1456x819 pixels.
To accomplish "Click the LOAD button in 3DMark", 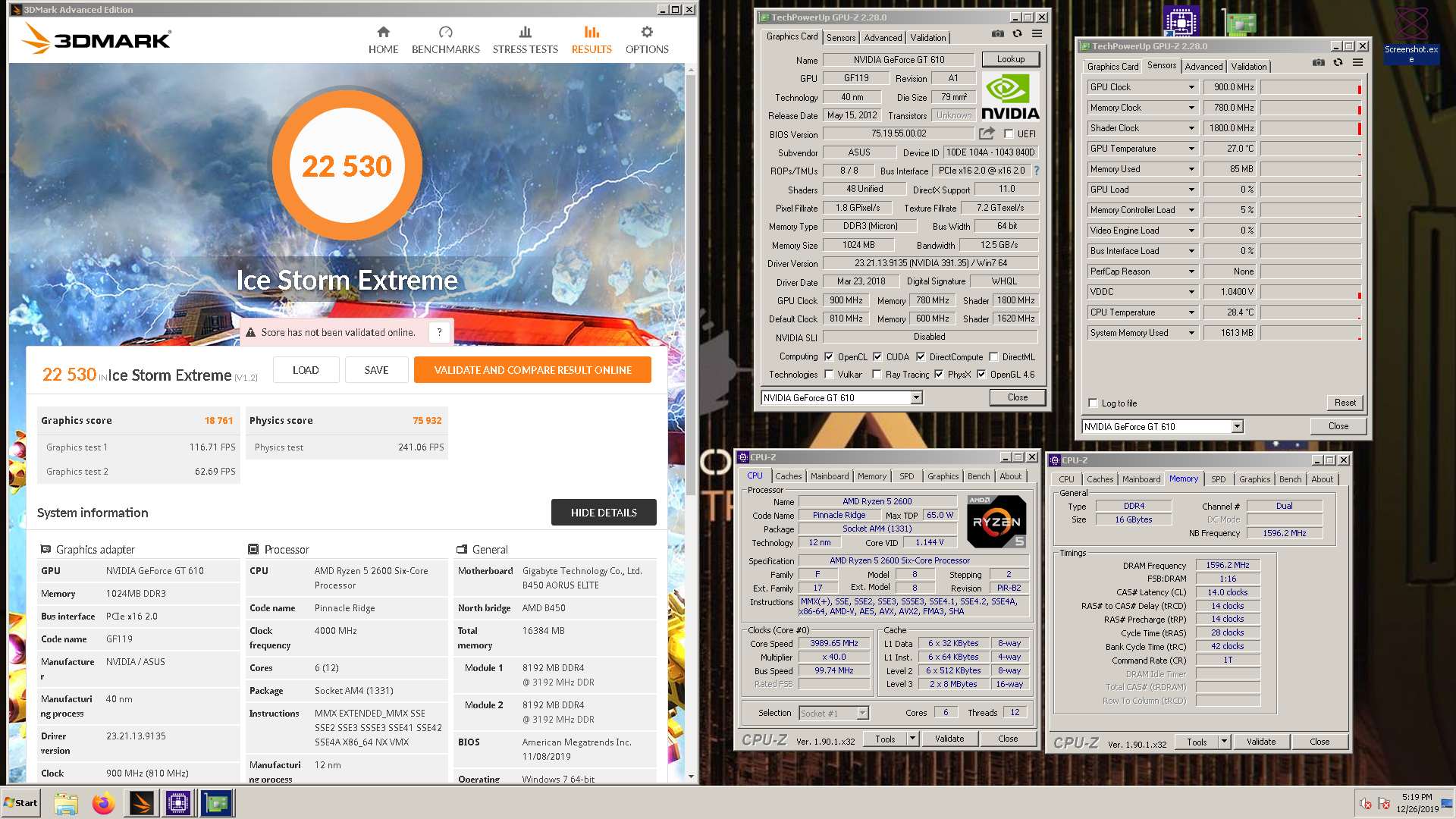I will 306,370.
